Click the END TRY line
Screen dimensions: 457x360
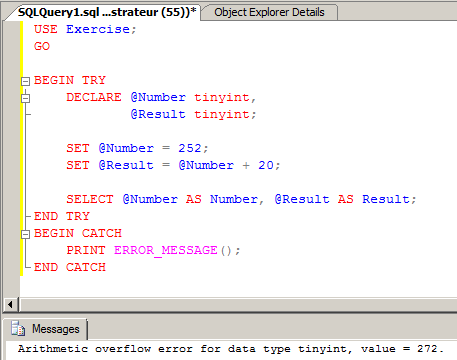point(62,216)
